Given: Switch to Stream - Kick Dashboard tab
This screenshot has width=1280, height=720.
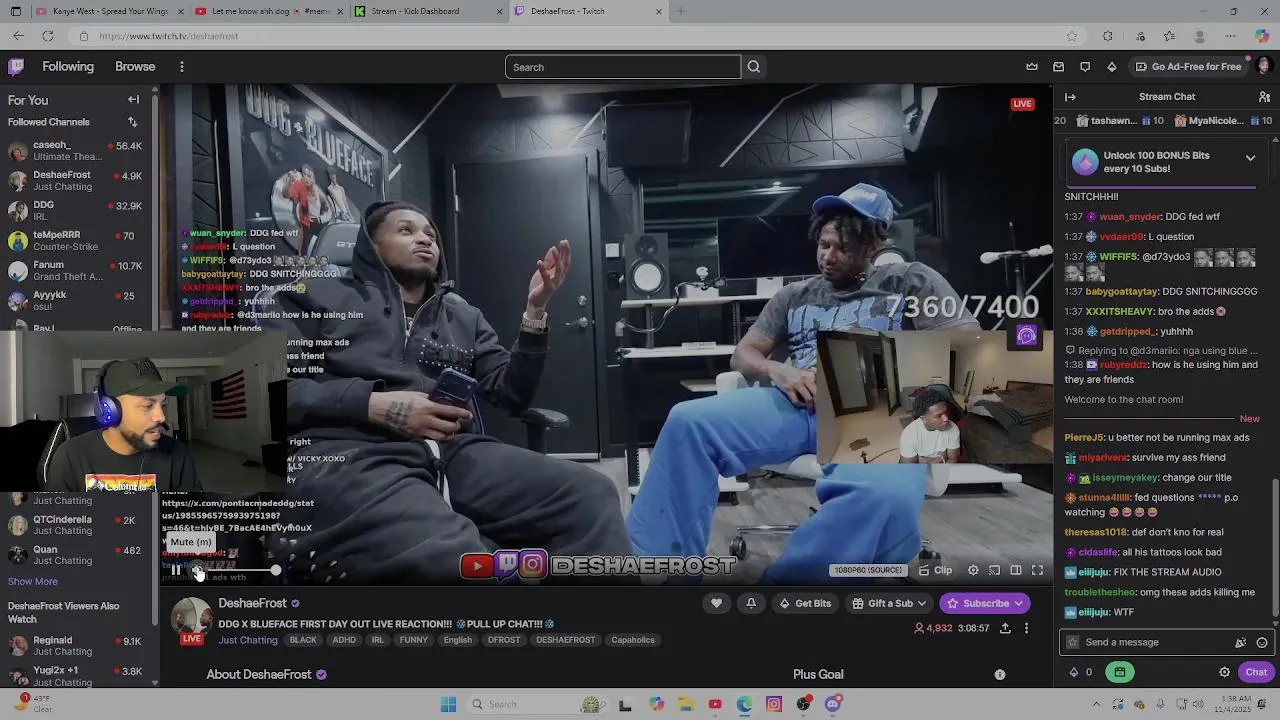Looking at the screenshot, I should point(427,11).
